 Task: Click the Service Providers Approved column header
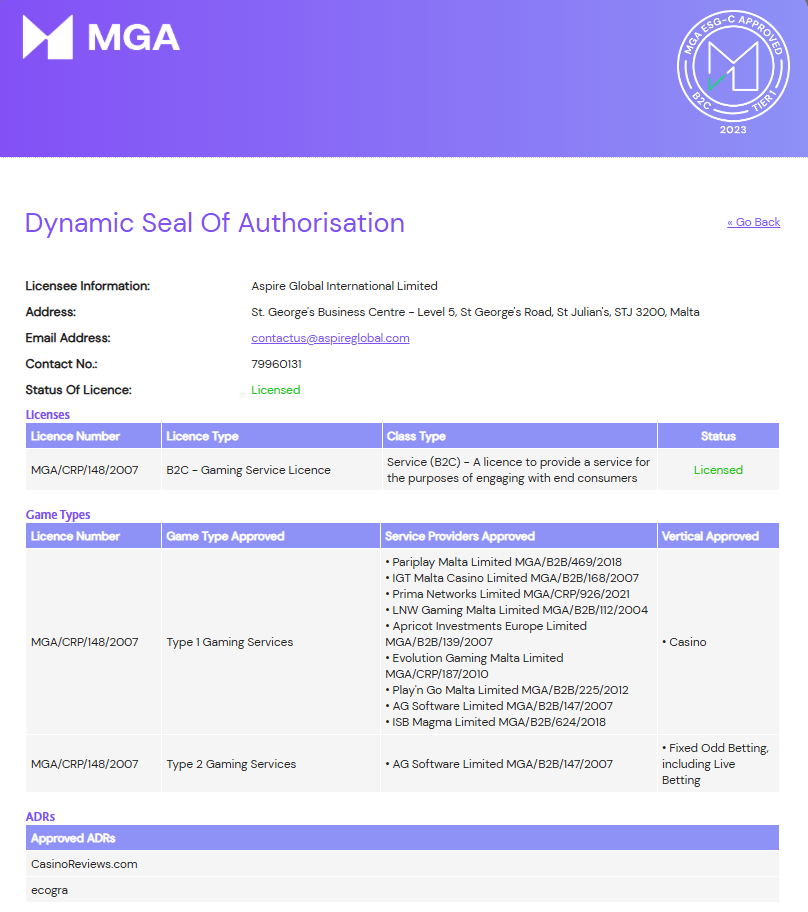click(519, 536)
